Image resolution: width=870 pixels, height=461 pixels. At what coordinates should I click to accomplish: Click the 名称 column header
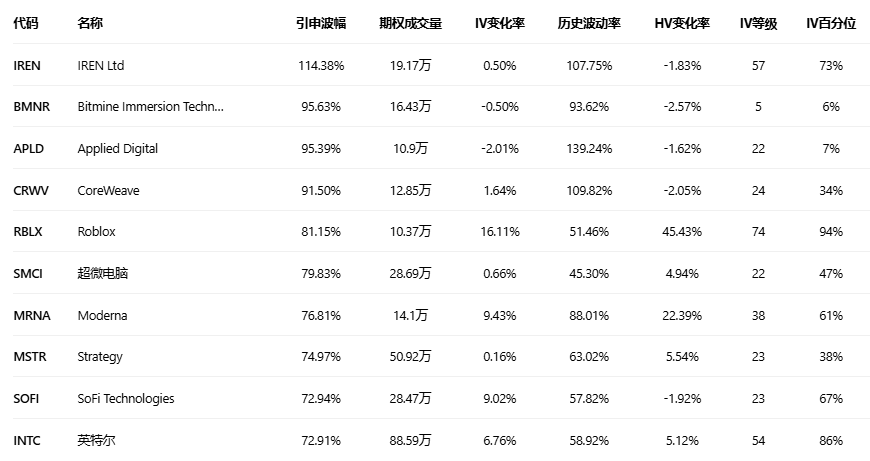90,23
